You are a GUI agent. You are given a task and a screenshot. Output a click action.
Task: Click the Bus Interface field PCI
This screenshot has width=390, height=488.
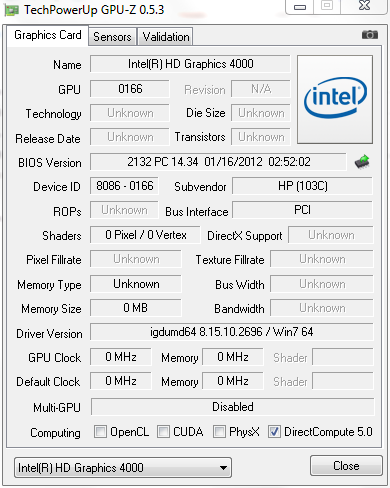click(302, 210)
